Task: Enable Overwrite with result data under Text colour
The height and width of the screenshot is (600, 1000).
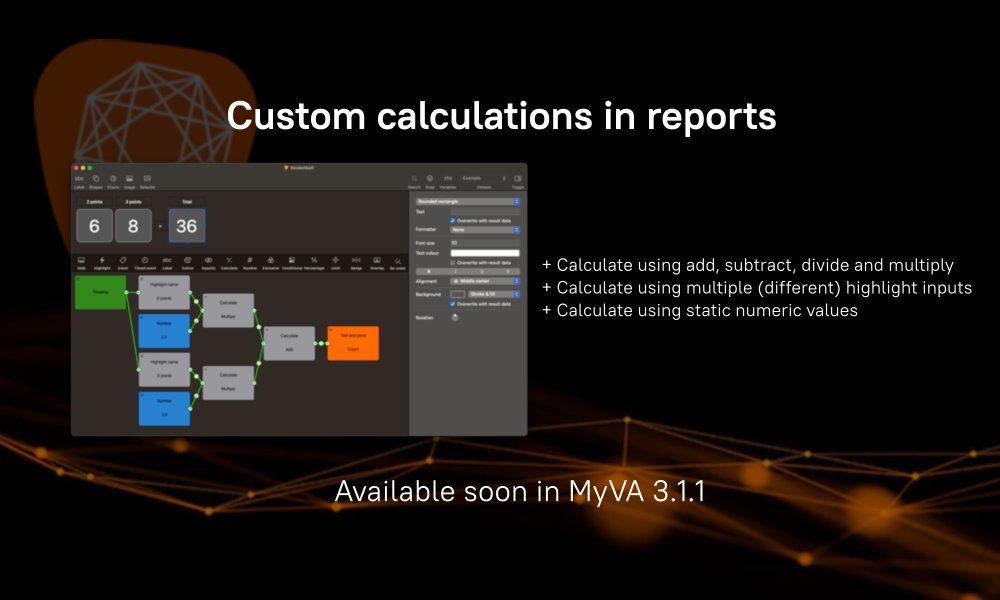Action: click(452, 263)
